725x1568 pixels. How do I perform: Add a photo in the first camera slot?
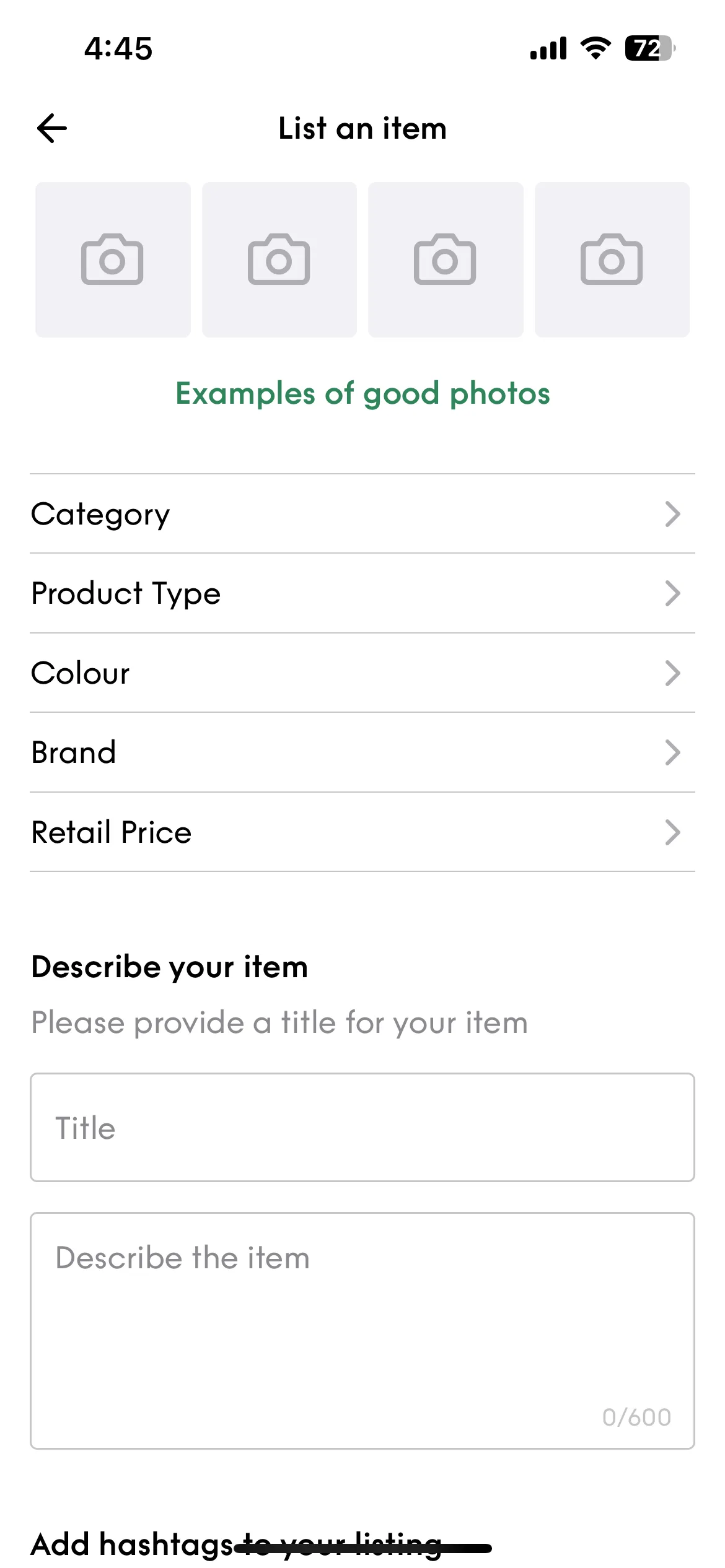coord(113,259)
